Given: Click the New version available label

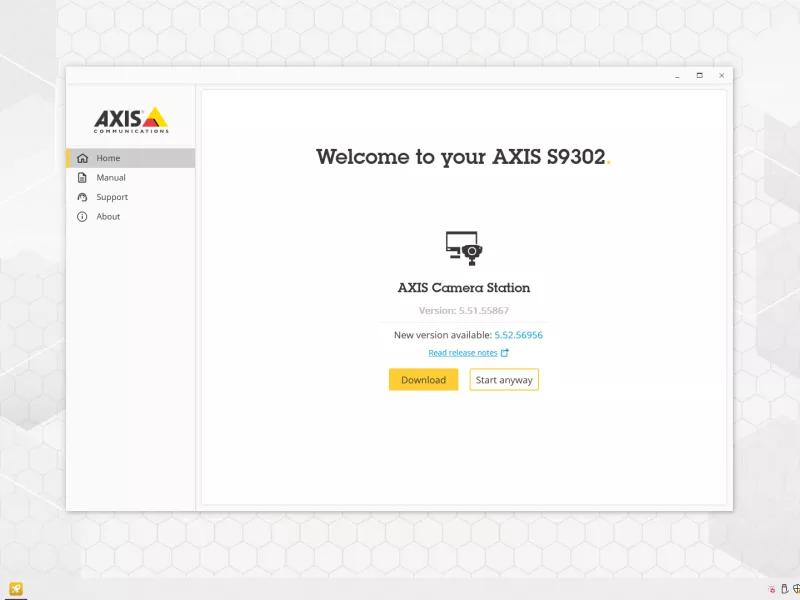Looking at the screenshot, I should (x=443, y=335).
